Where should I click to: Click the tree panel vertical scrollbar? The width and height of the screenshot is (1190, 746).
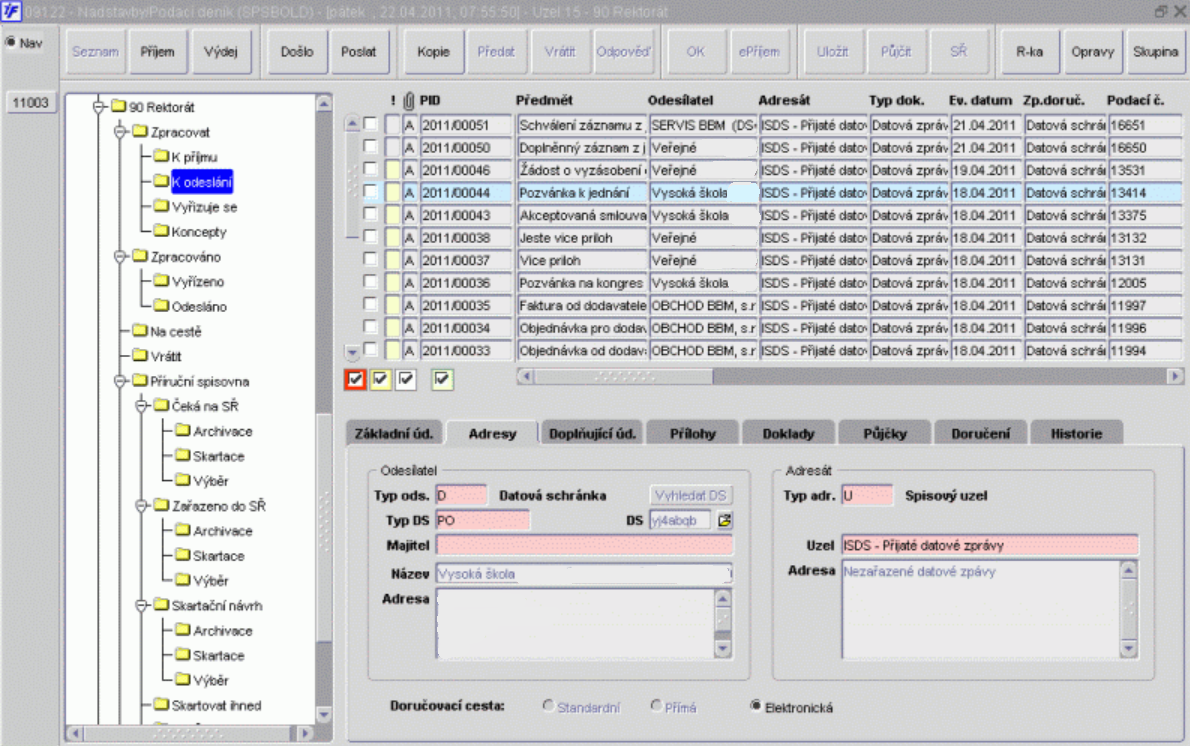[324, 408]
